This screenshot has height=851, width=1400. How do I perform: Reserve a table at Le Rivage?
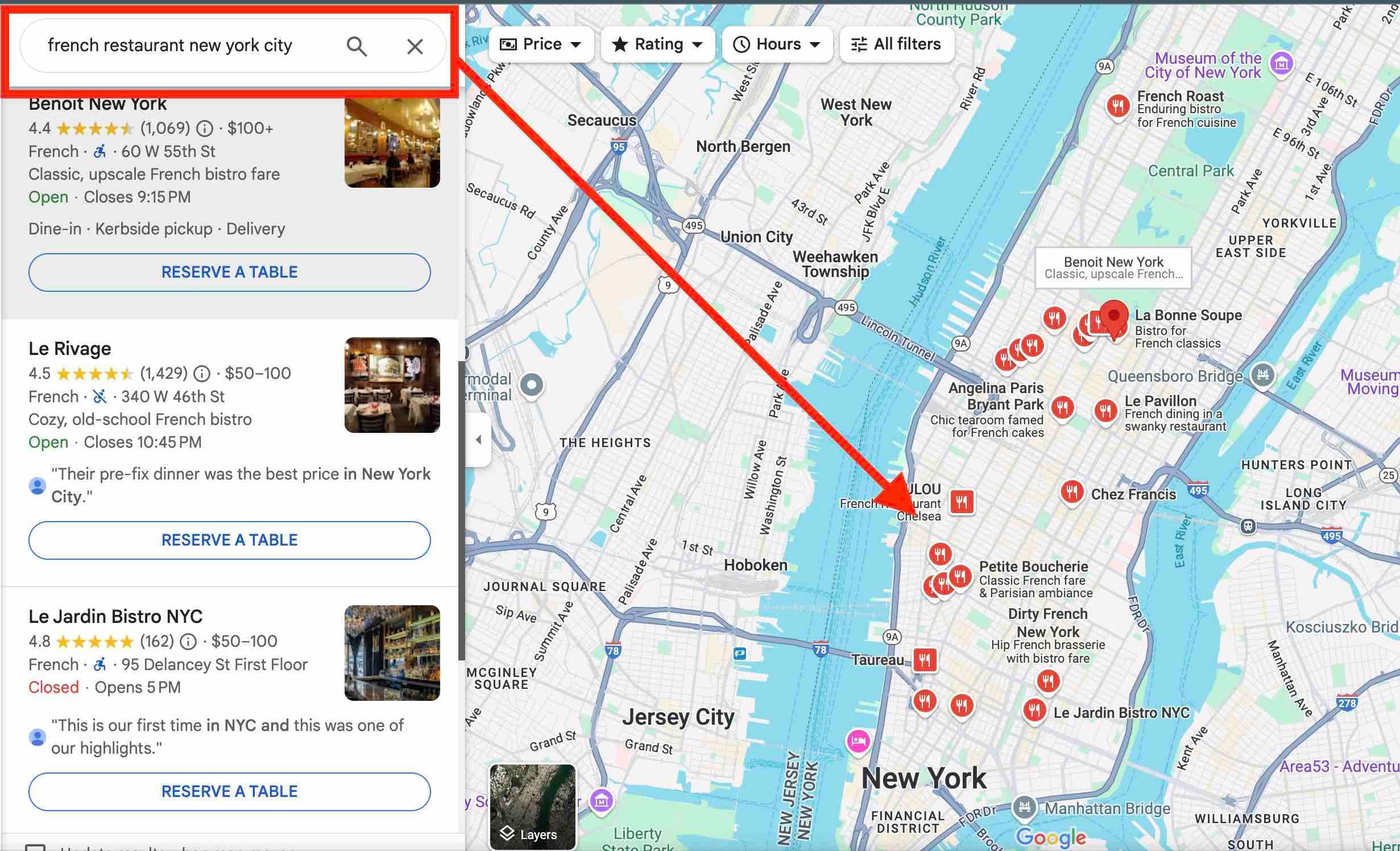230,540
